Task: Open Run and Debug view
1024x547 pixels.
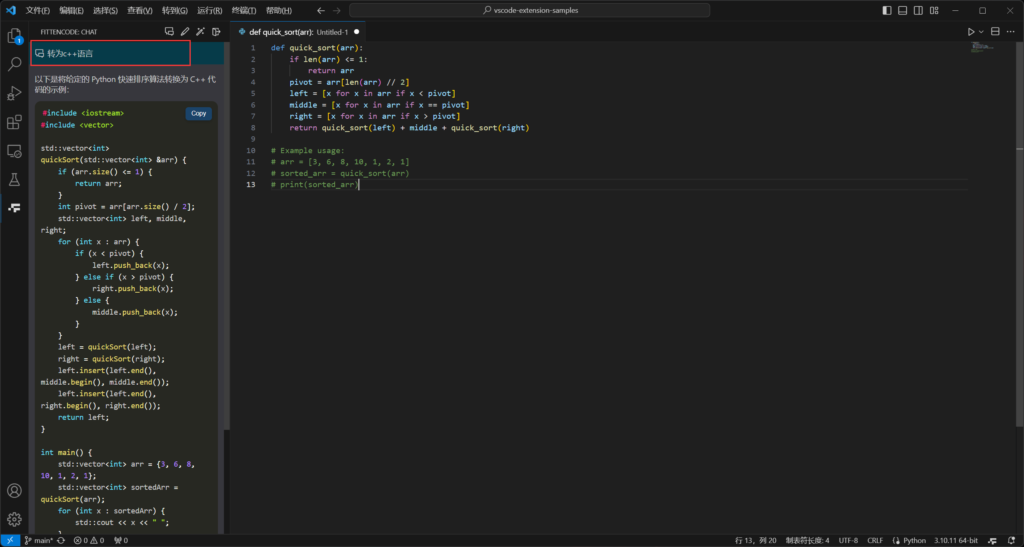Action: tap(14, 93)
